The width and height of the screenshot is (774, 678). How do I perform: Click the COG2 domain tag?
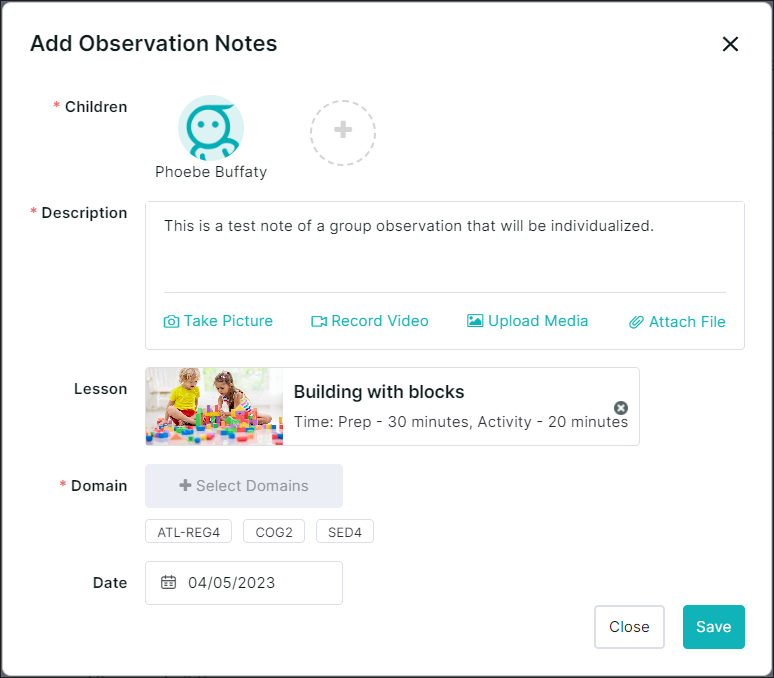click(x=274, y=532)
